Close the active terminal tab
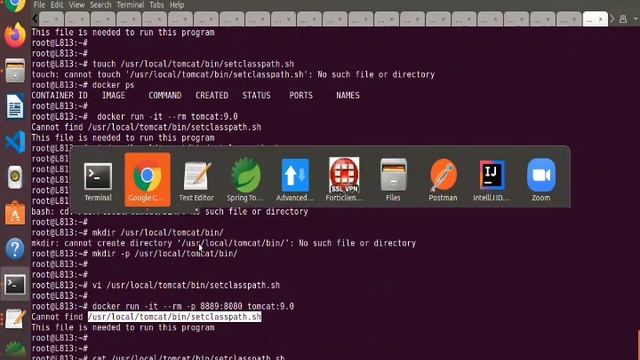640x360 pixels. click(600, 19)
